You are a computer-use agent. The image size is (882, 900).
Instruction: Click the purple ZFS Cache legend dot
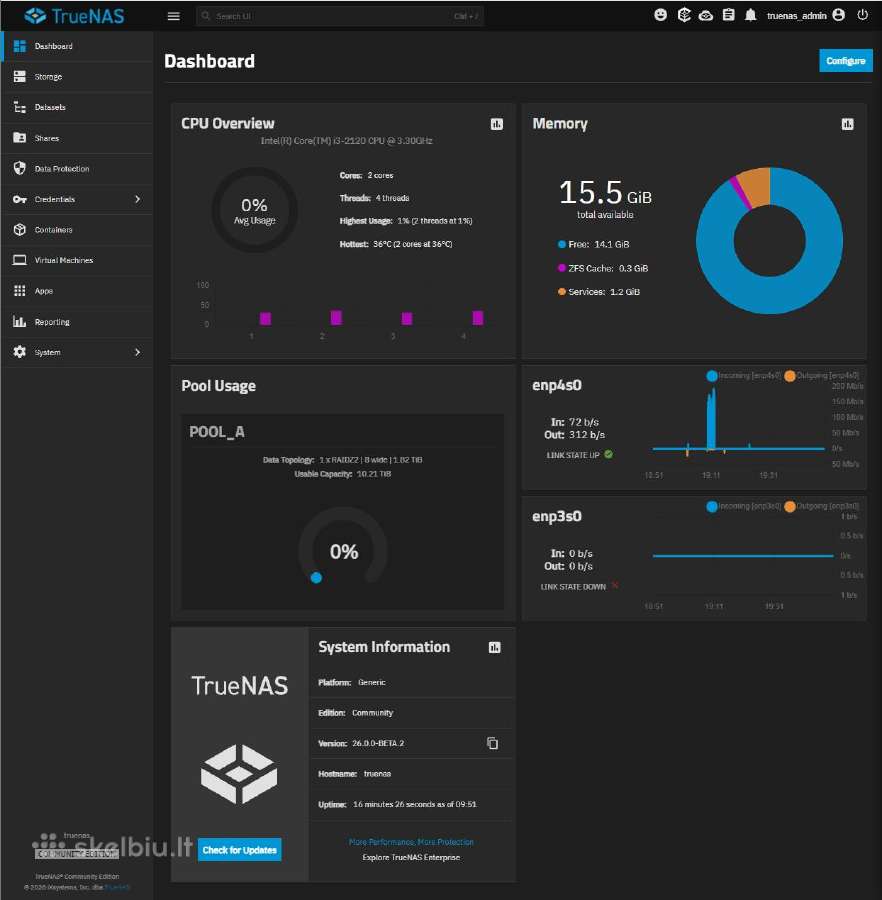coord(562,268)
